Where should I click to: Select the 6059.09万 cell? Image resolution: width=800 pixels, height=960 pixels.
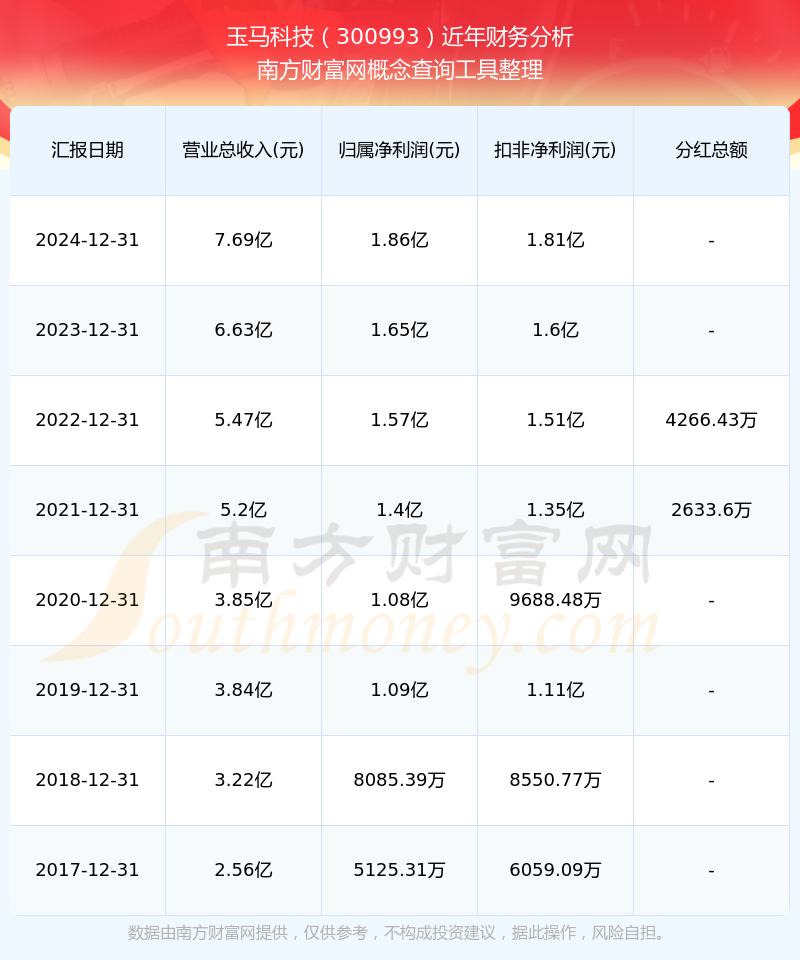tap(555, 870)
